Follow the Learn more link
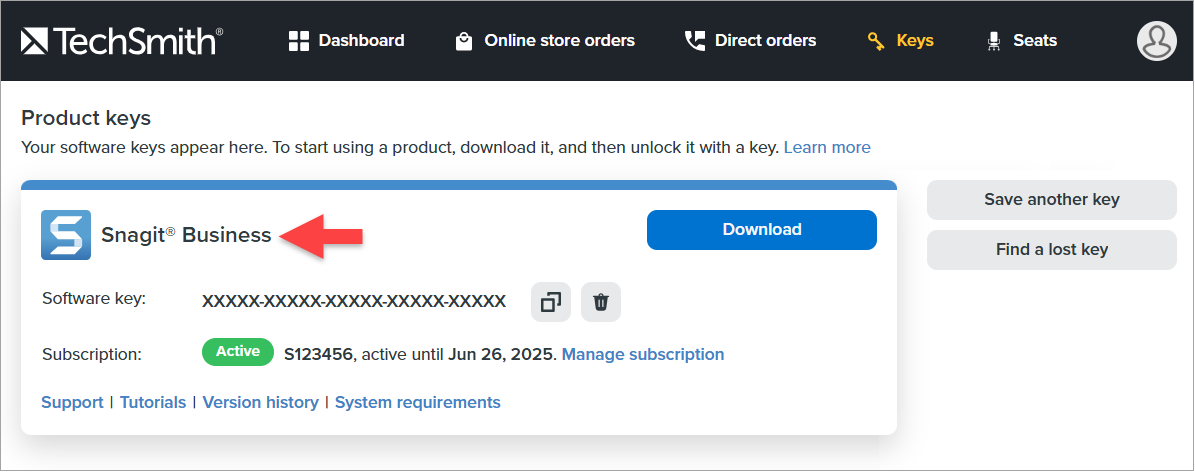Image resolution: width=1195 pixels, height=472 pixels. pyautogui.click(x=827, y=148)
